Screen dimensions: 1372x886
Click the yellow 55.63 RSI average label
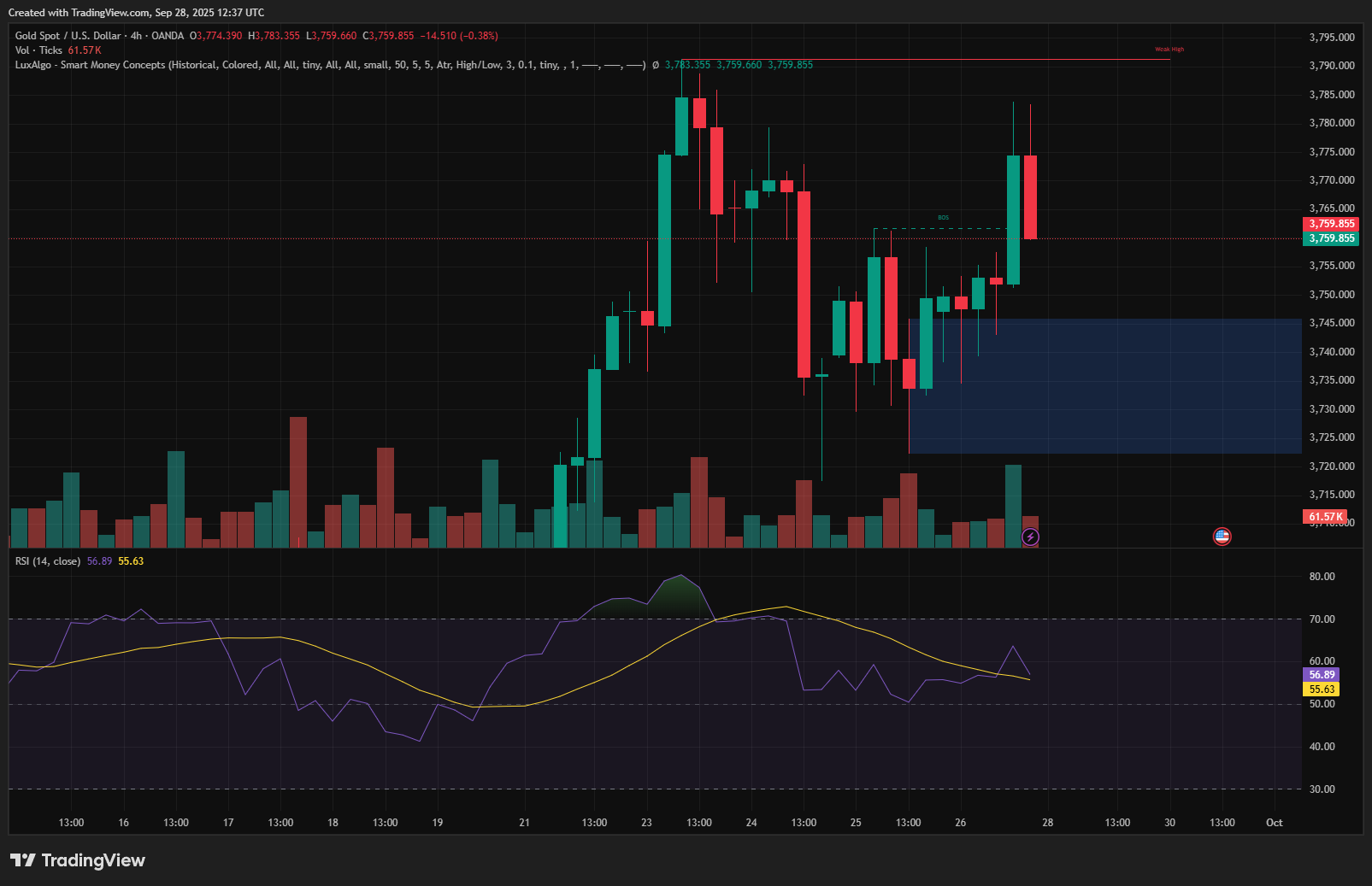click(1322, 689)
